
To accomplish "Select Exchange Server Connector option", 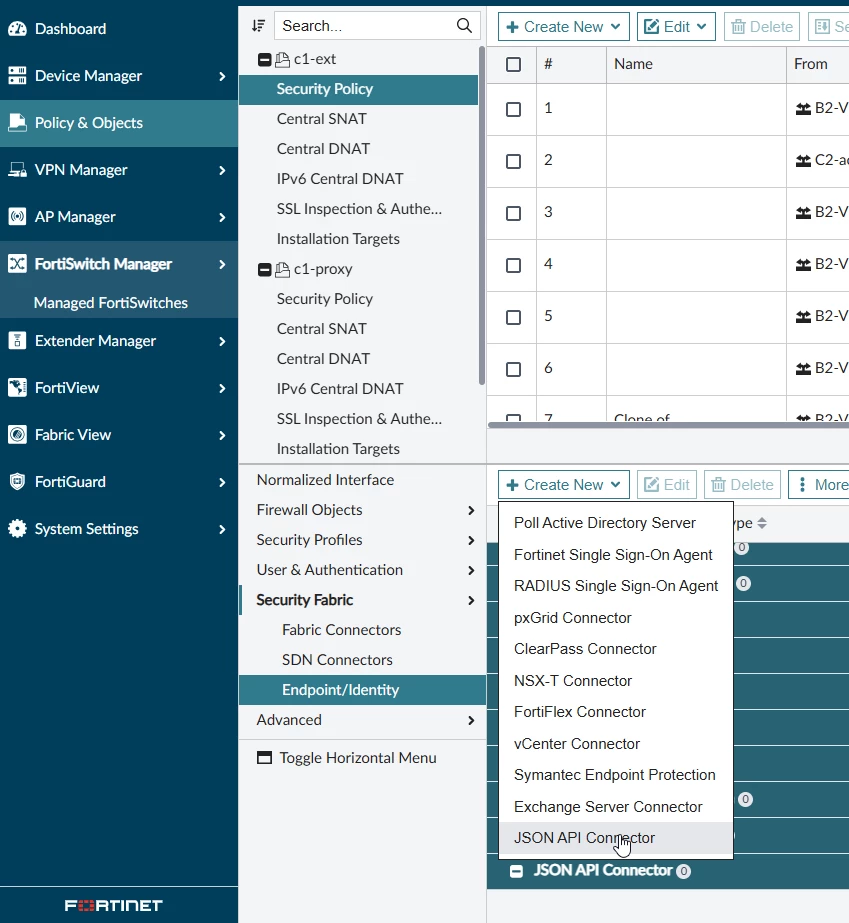I will 616,806.
